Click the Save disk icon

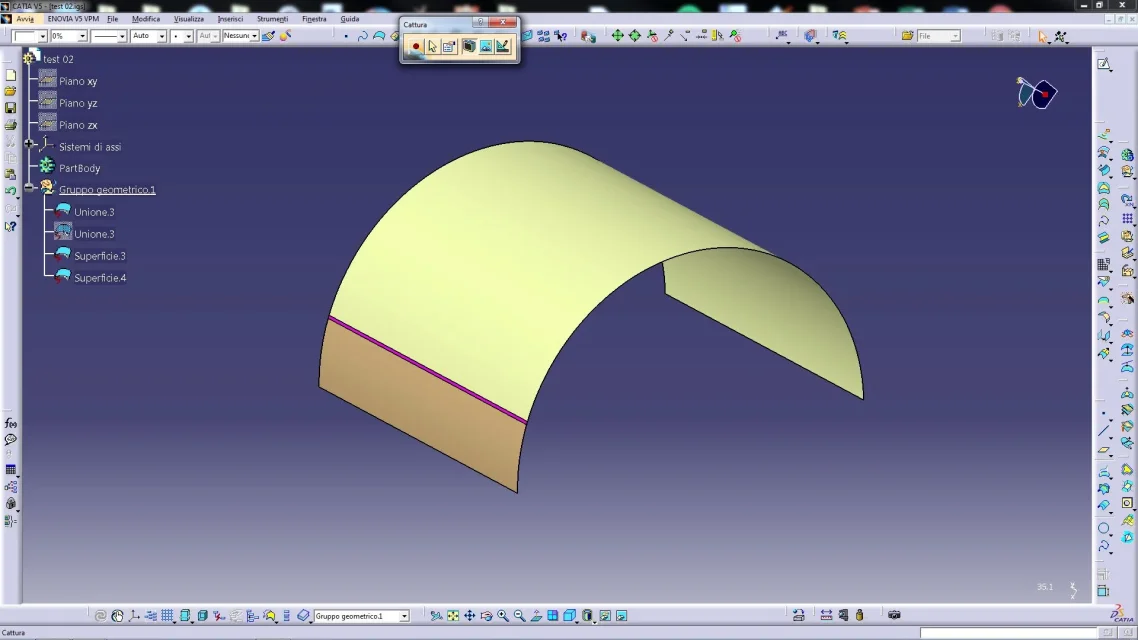click(x=10, y=108)
